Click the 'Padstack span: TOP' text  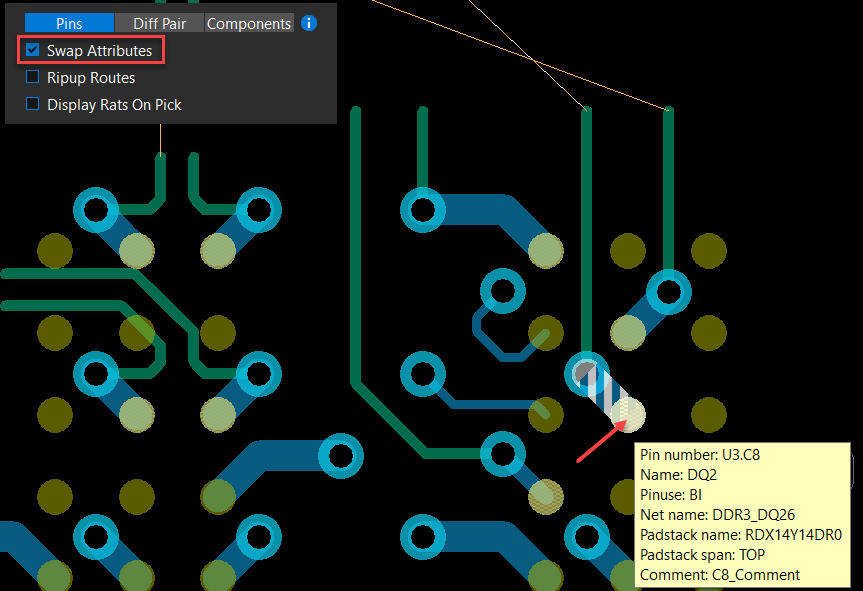pos(702,555)
